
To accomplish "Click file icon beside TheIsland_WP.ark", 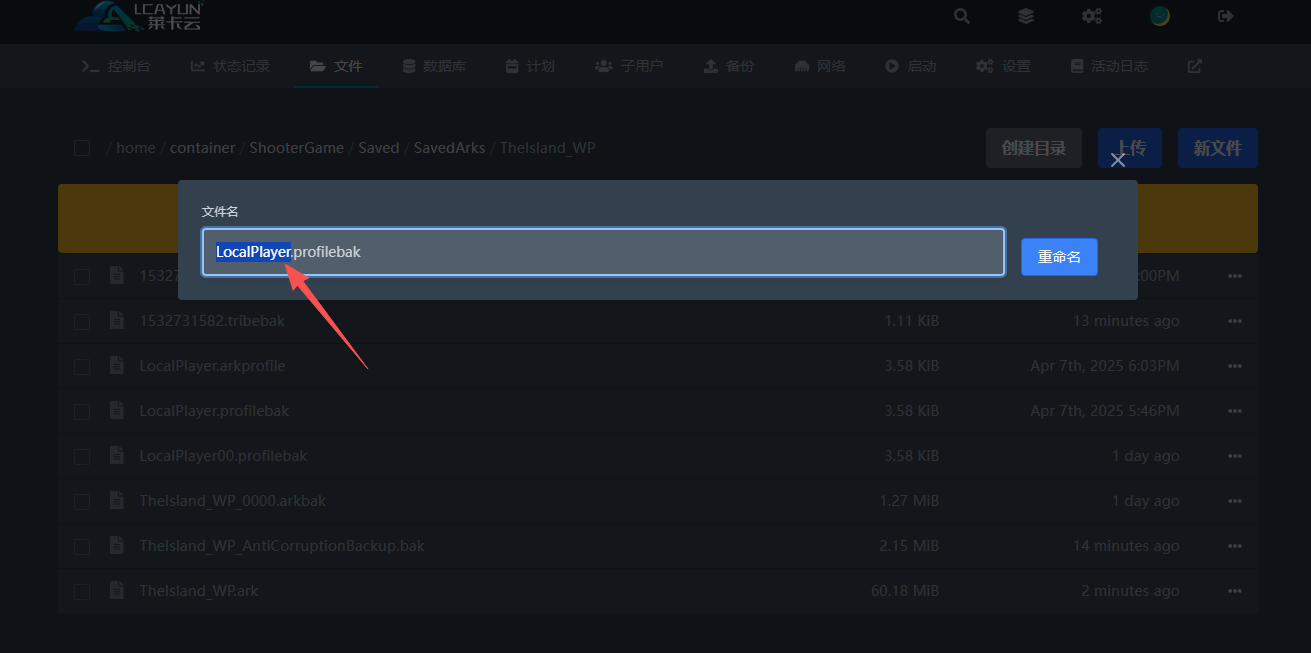I will point(117,591).
